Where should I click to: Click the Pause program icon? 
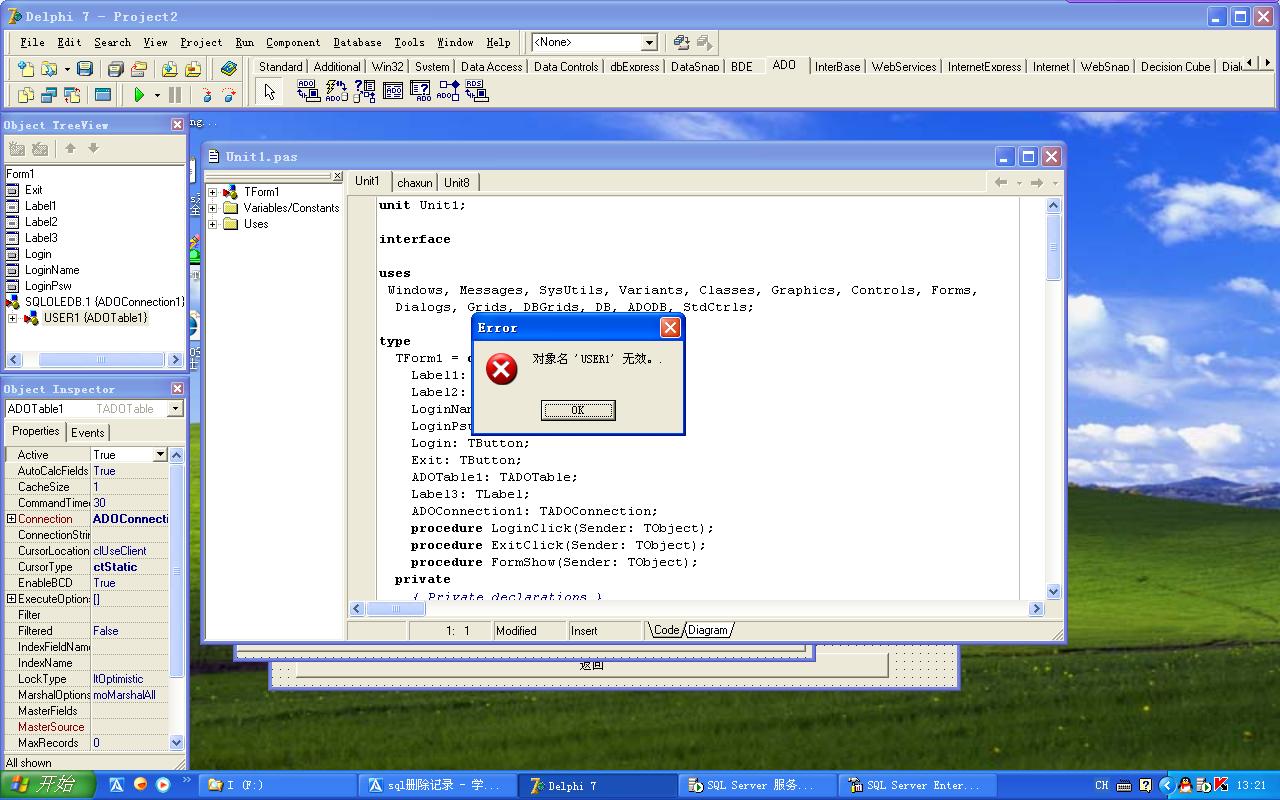click(x=175, y=95)
